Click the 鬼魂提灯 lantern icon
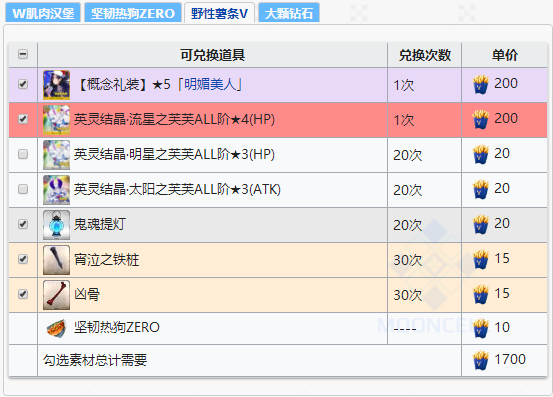The height and width of the screenshot is (397, 553). pyautogui.click(x=56, y=225)
